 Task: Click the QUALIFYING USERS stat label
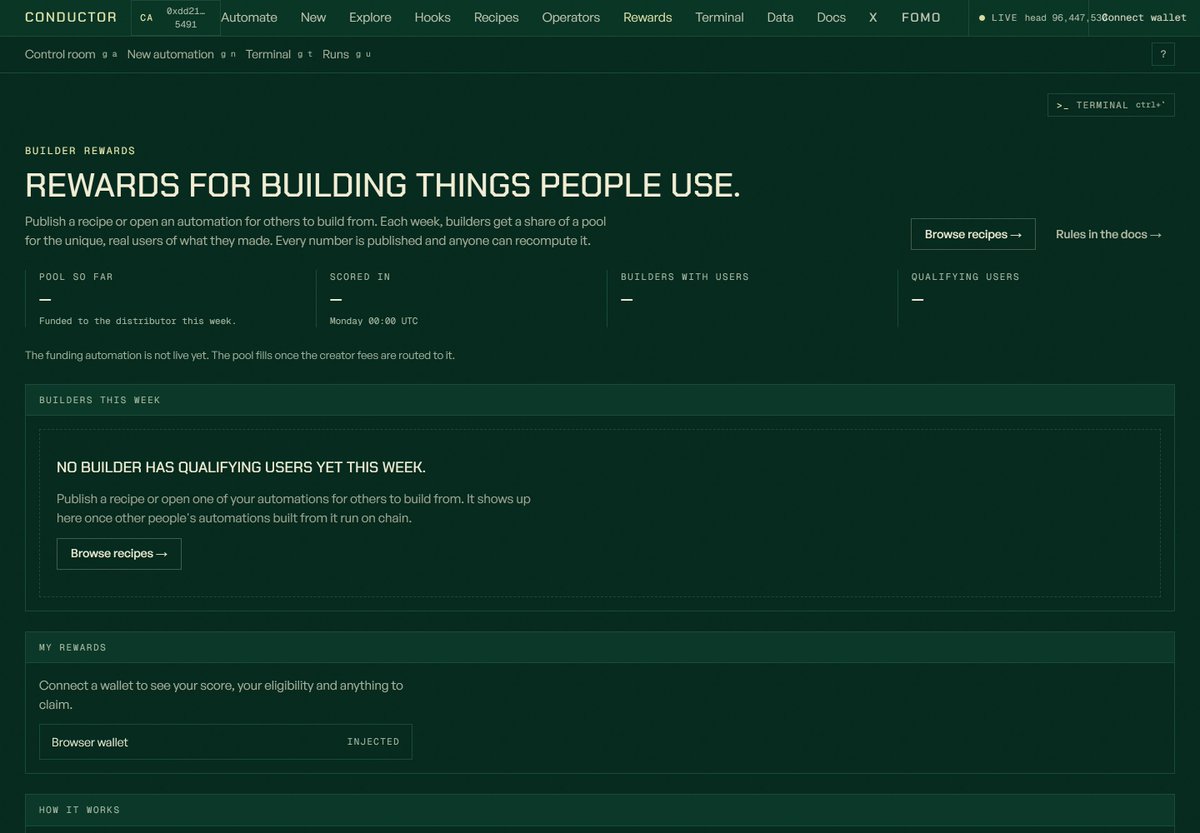pyautogui.click(x=965, y=277)
